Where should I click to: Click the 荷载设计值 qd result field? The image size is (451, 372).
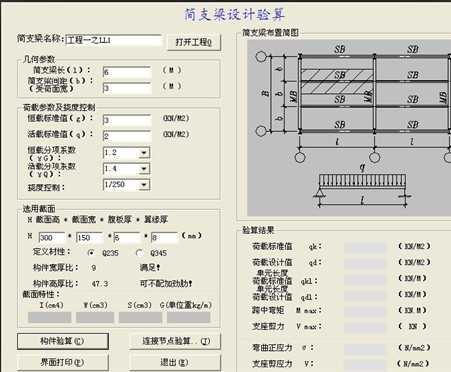[x=365, y=264]
